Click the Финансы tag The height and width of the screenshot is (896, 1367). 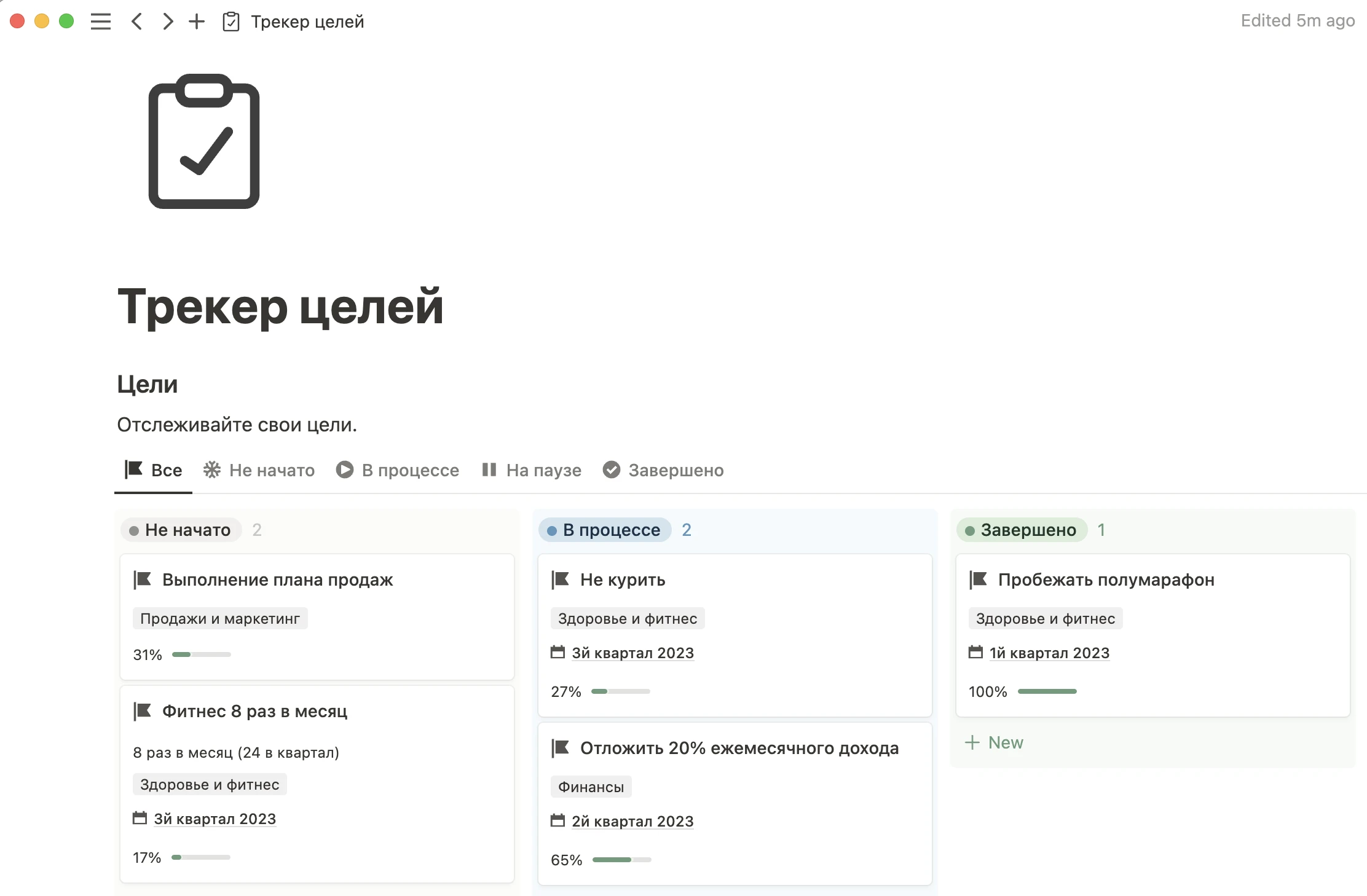click(x=591, y=787)
